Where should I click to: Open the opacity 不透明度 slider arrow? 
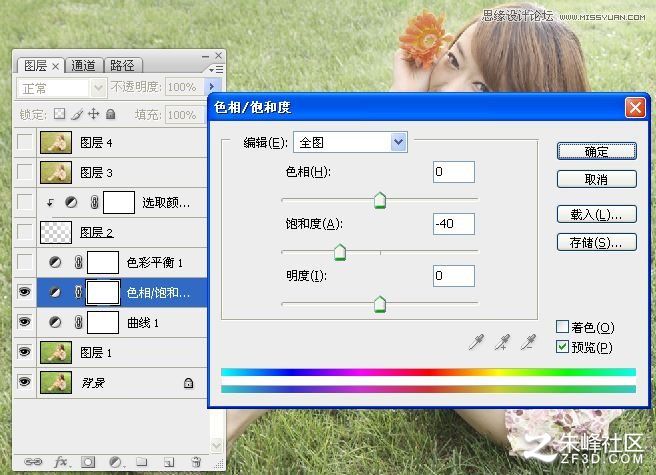(211, 87)
